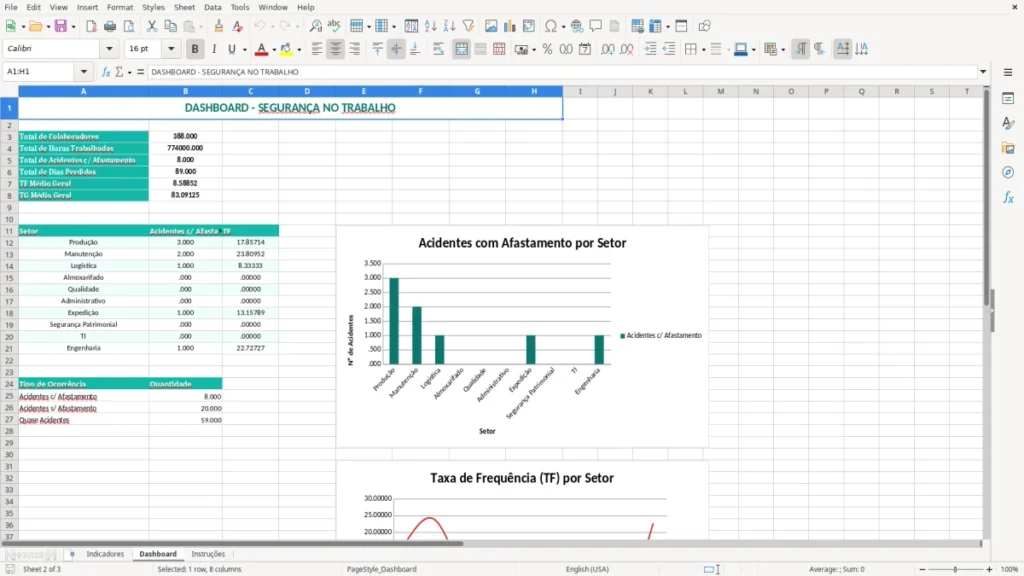Viewport: 1024px width, 576px height.
Task: Open the sidebar Functions fx icon
Action: pos(1008,197)
